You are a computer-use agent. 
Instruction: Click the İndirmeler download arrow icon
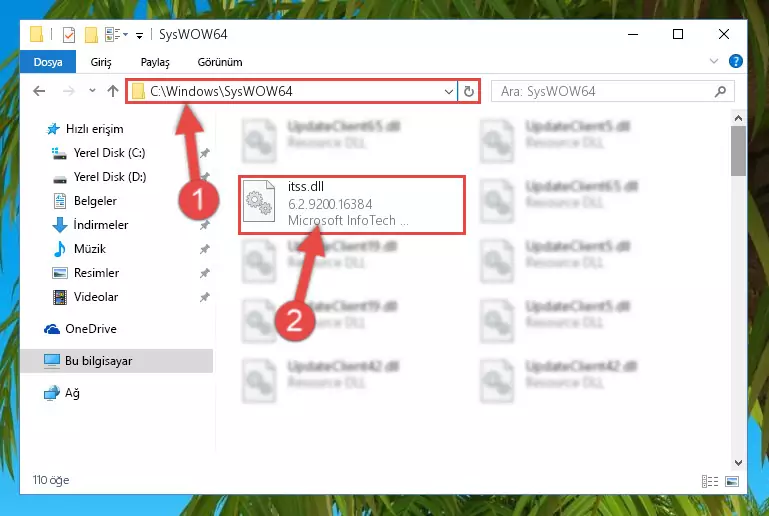click(x=59, y=225)
